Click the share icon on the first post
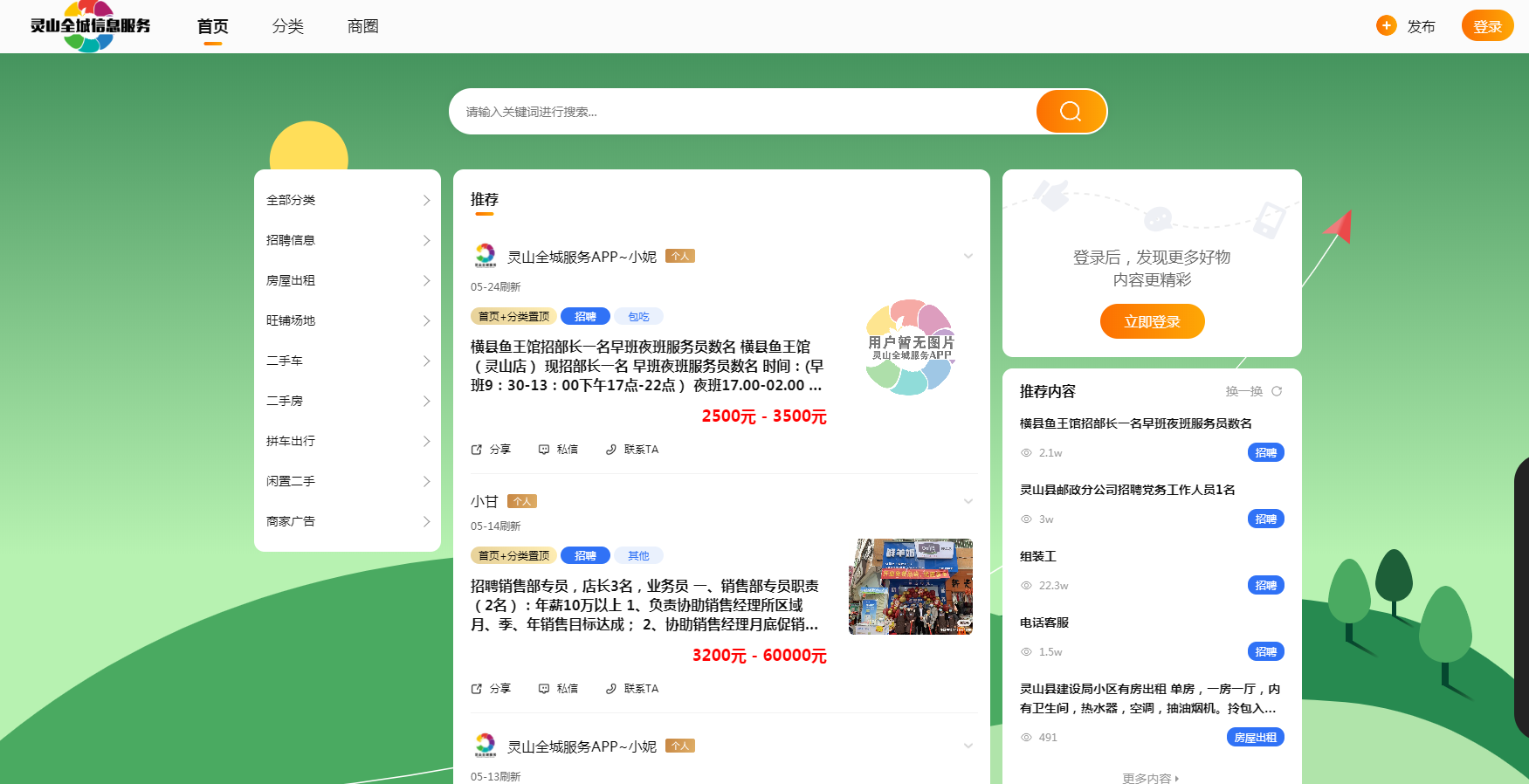Image resolution: width=1529 pixels, height=784 pixels. tap(477, 450)
